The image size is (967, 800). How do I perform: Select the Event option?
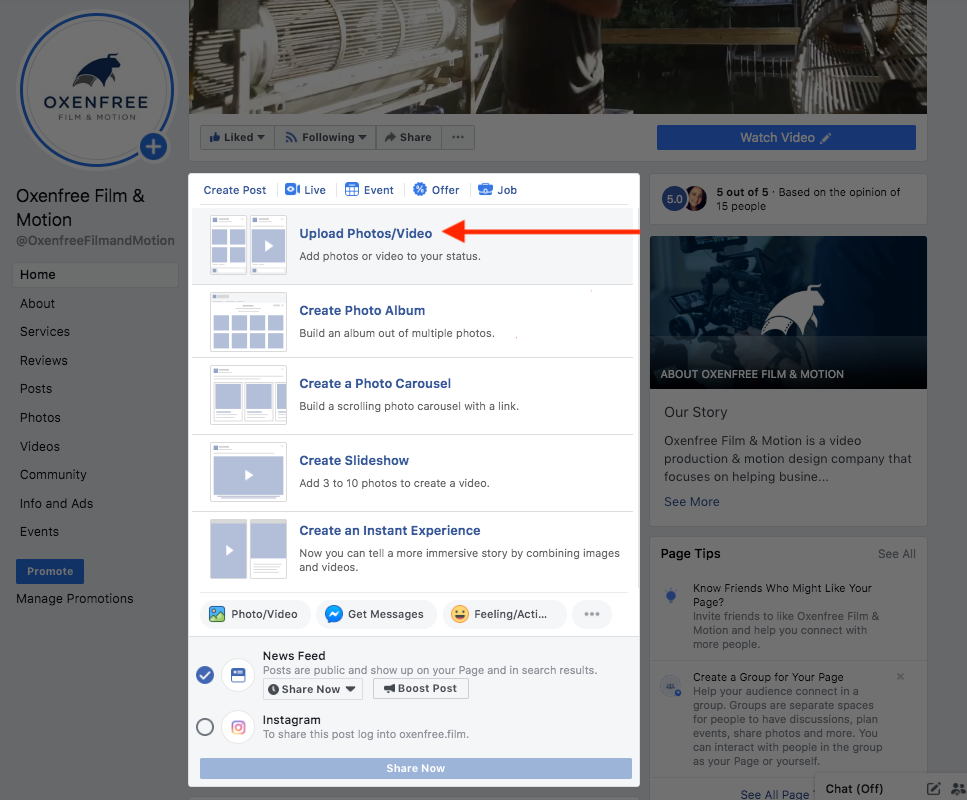[369, 190]
